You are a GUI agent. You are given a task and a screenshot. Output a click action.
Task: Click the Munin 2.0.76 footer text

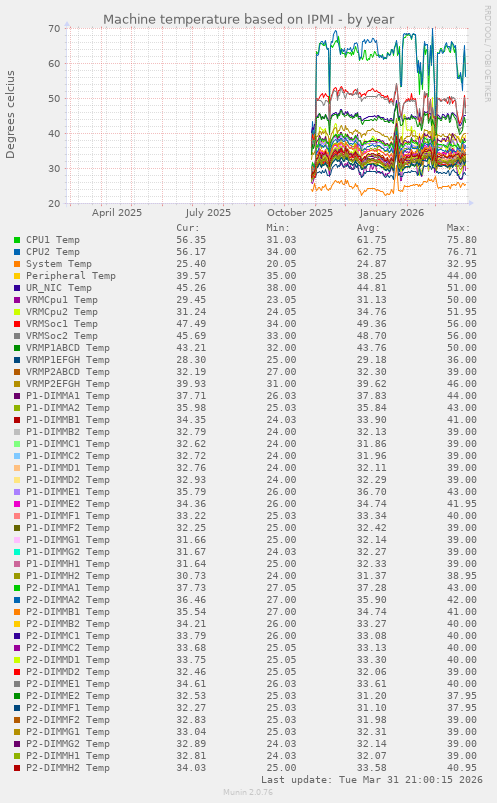[248, 792]
